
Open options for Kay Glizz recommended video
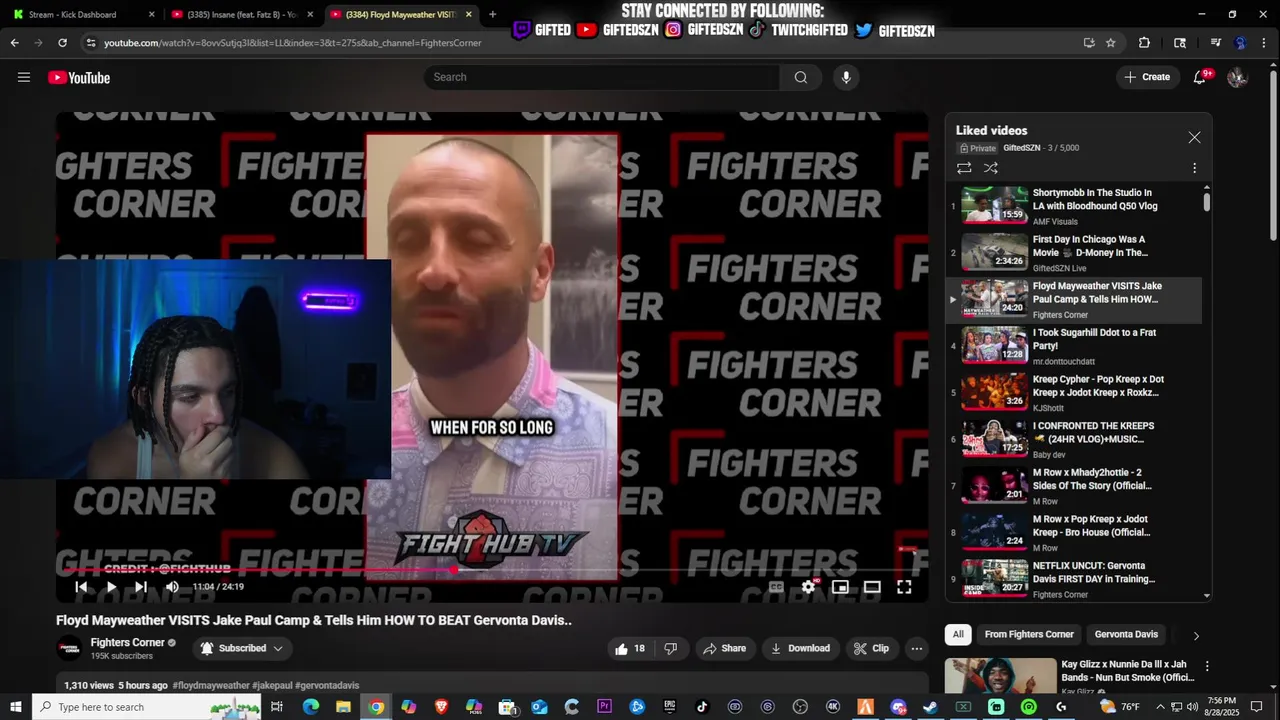point(1207,666)
